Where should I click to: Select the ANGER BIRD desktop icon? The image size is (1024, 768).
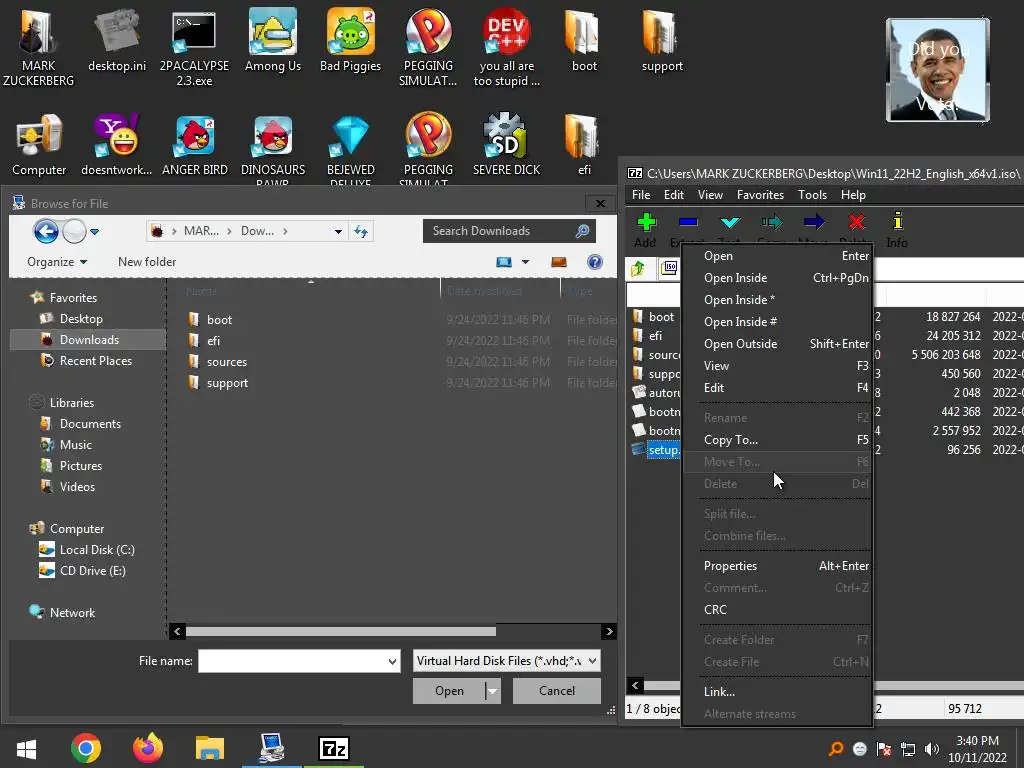tap(195, 146)
